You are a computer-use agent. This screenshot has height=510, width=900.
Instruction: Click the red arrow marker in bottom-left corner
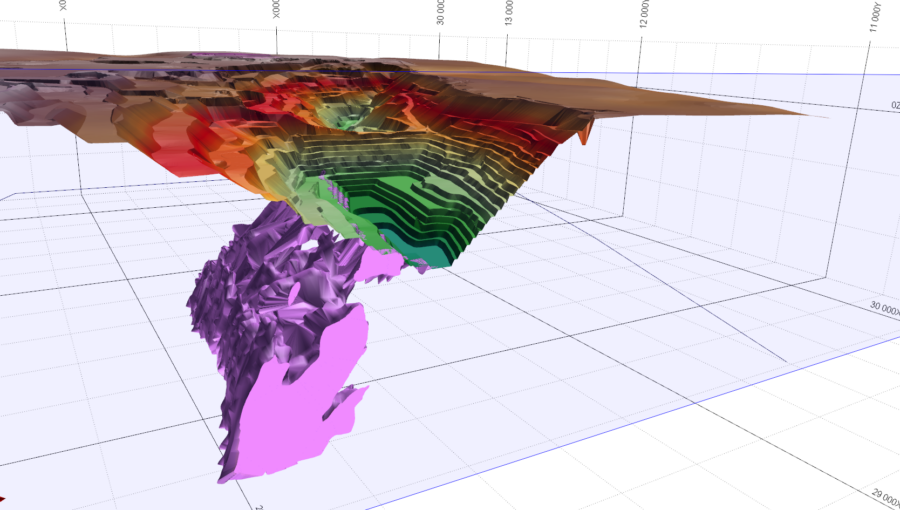[x=2, y=500]
